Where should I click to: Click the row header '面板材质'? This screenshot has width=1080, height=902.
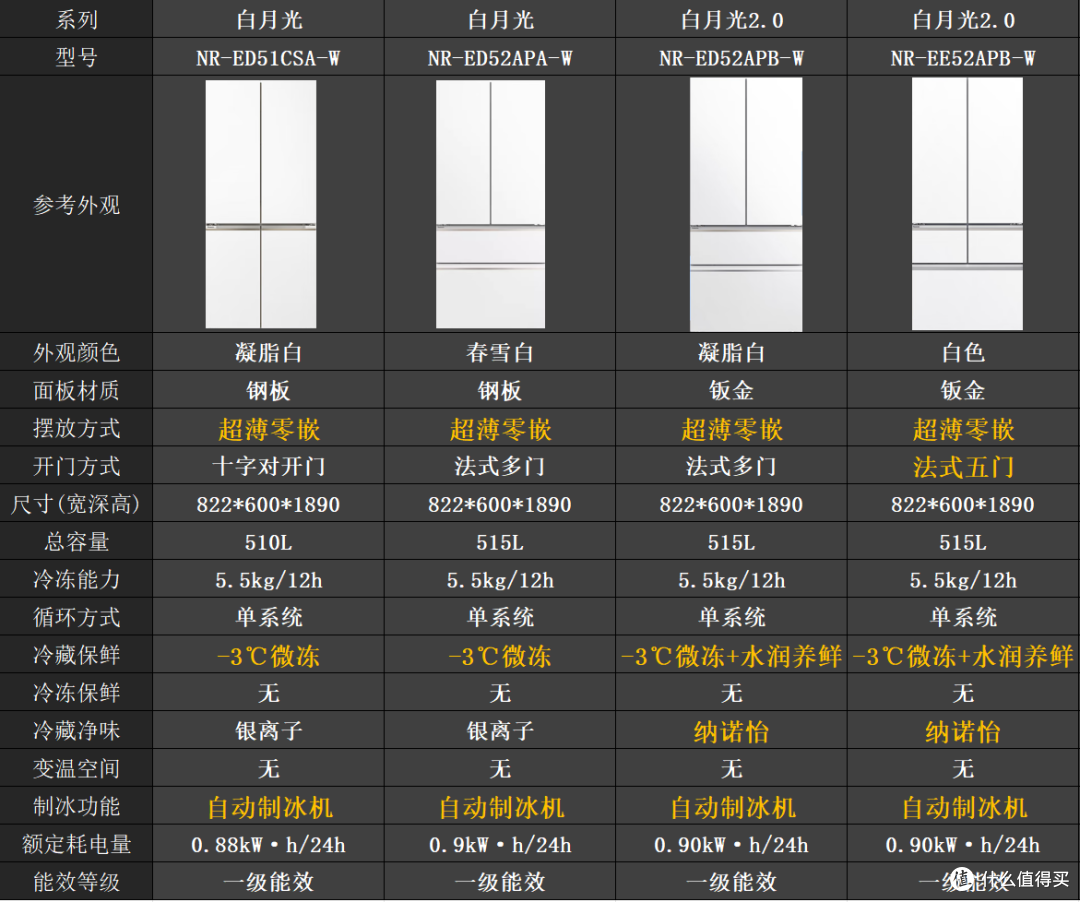pyautogui.click(x=76, y=391)
